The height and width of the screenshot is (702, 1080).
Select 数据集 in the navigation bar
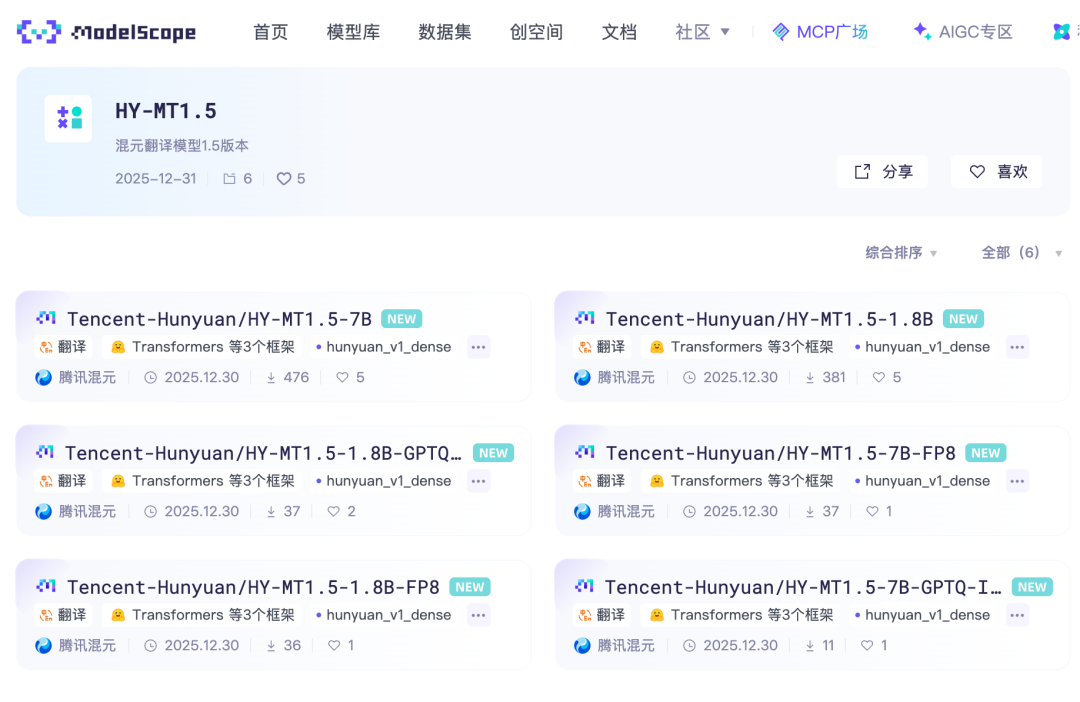click(444, 31)
